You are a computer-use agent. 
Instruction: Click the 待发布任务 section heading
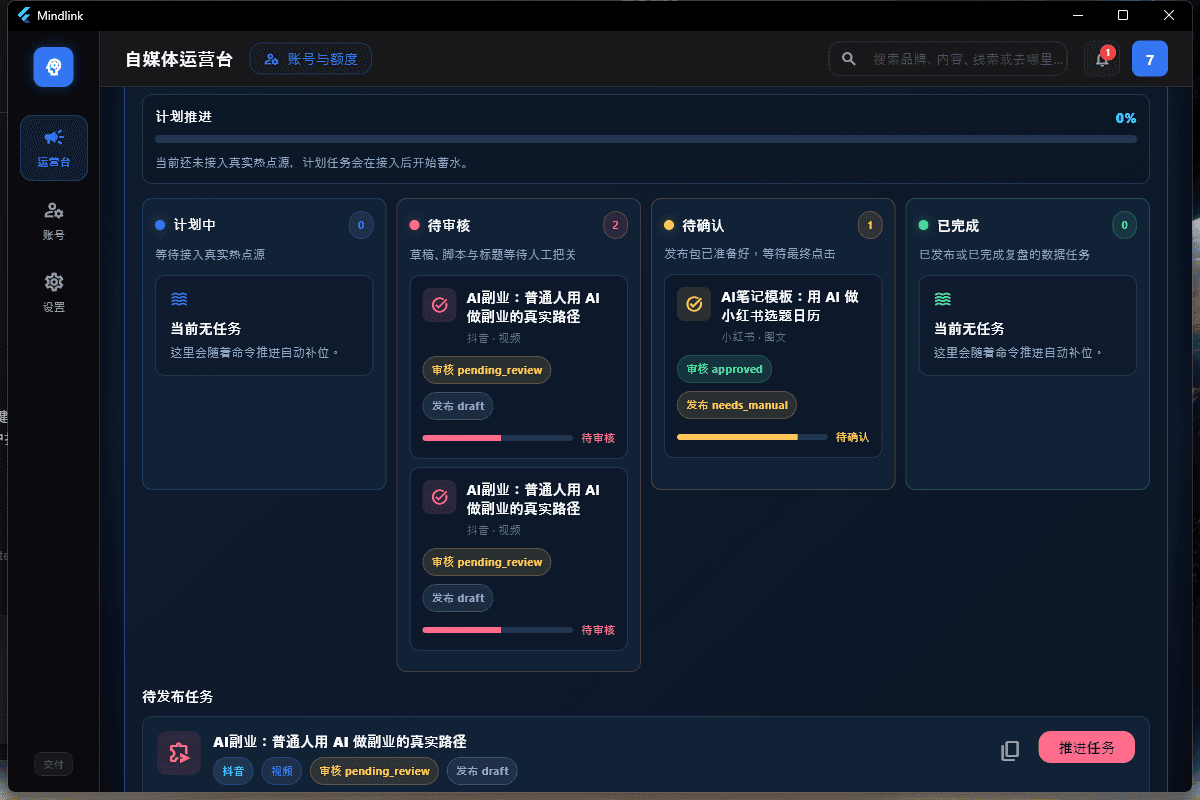pyautogui.click(x=178, y=696)
